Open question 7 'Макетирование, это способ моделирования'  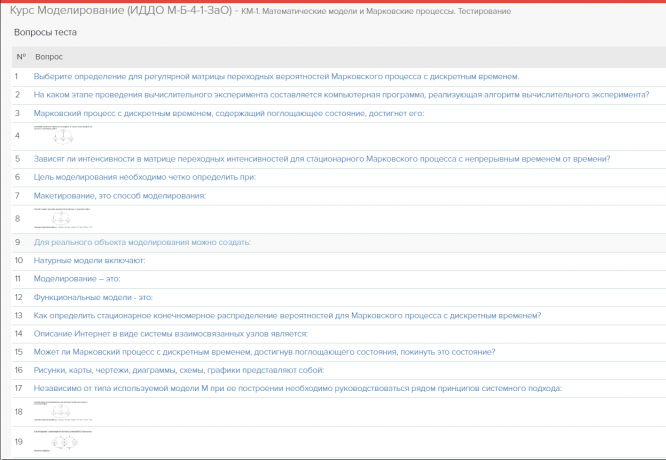point(119,196)
